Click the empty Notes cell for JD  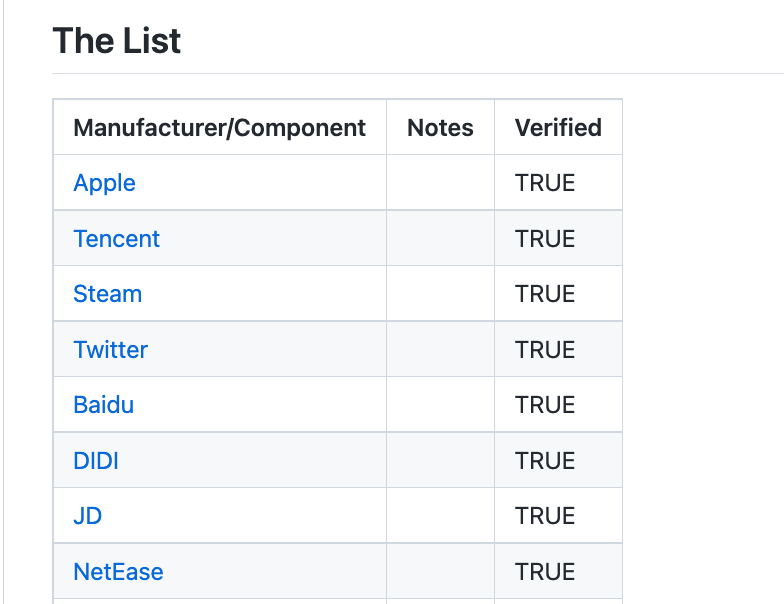pos(440,516)
